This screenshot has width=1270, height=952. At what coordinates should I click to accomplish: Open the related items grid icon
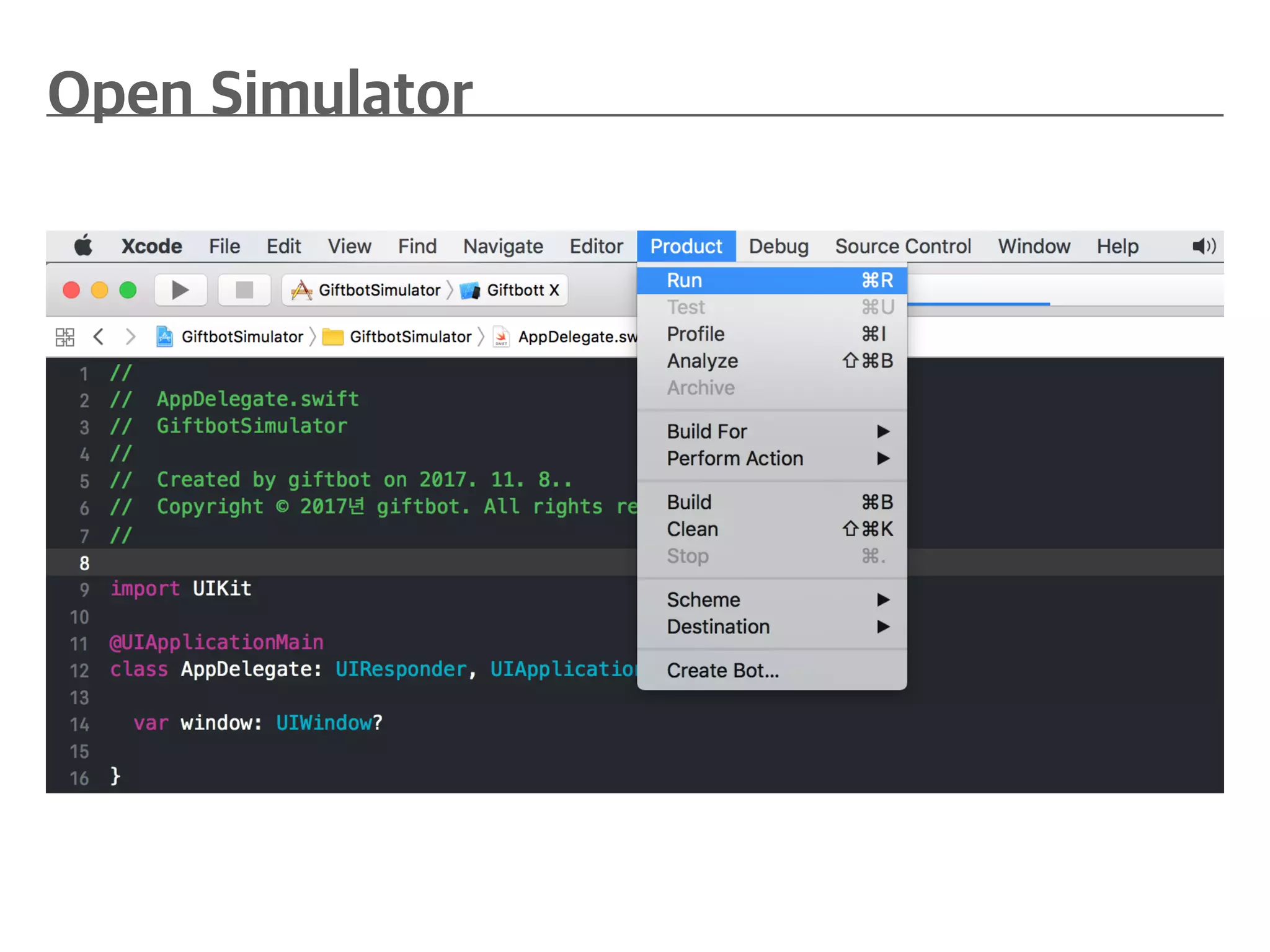pos(65,337)
